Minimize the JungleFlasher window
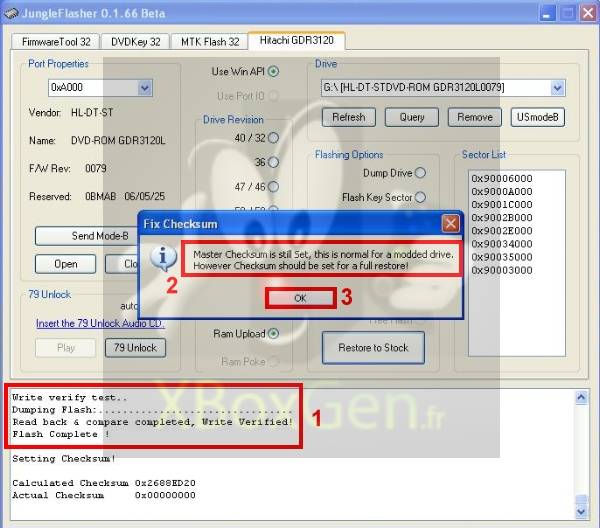Image resolution: width=600 pixels, height=528 pixels. pyautogui.click(x=547, y=13)
